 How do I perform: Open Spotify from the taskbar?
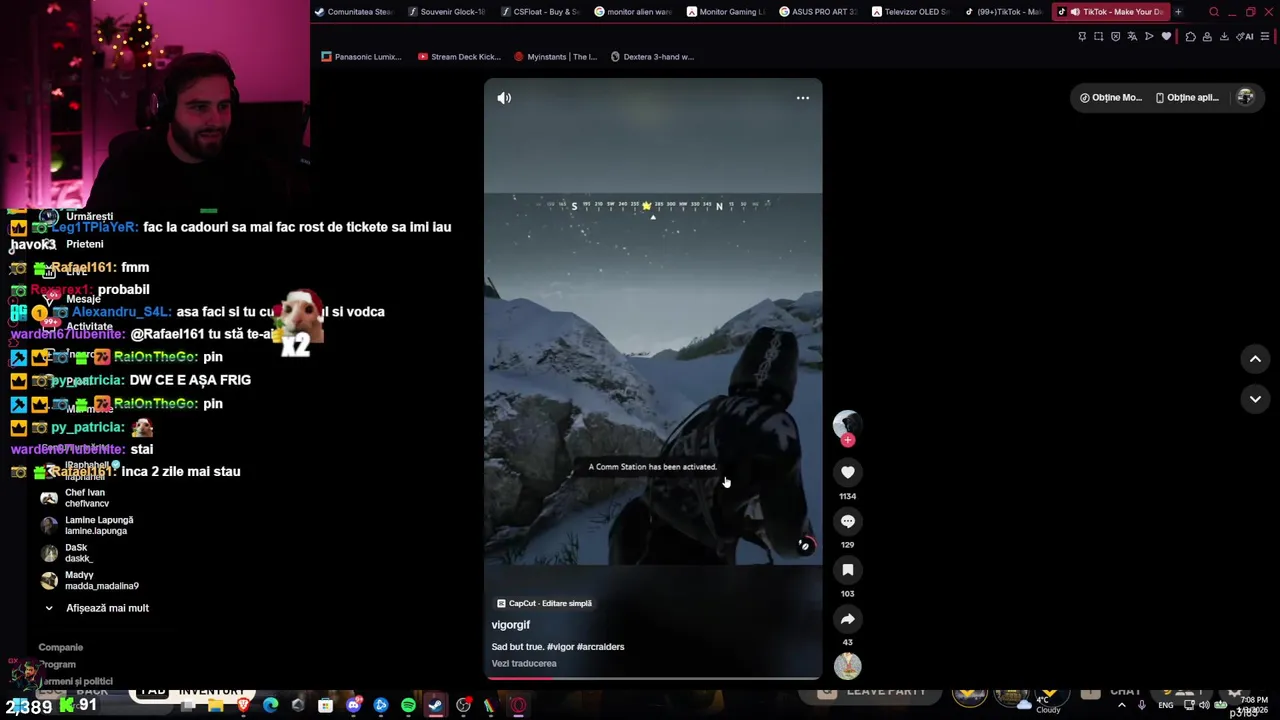coord(408,705)
